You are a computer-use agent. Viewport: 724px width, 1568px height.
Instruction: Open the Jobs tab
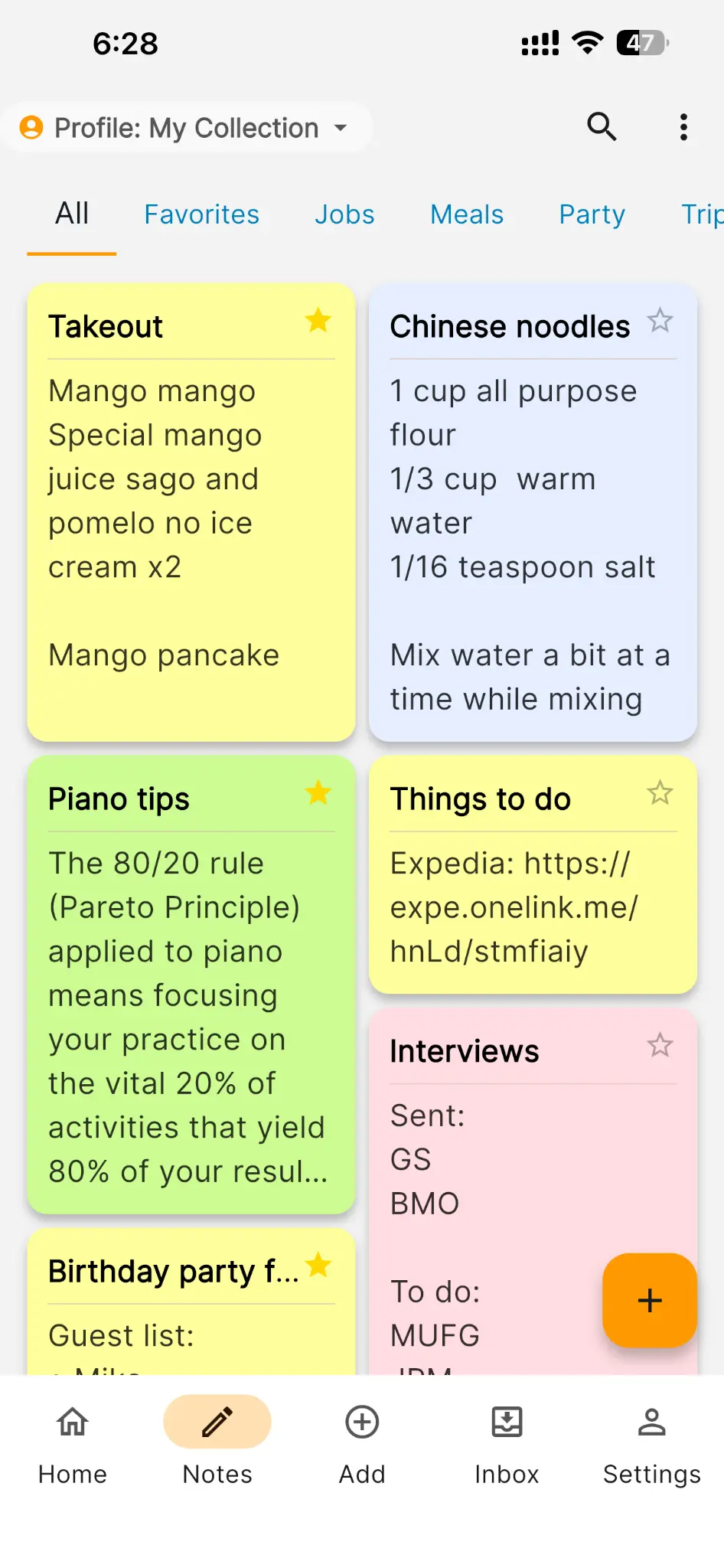pos(344,214)
